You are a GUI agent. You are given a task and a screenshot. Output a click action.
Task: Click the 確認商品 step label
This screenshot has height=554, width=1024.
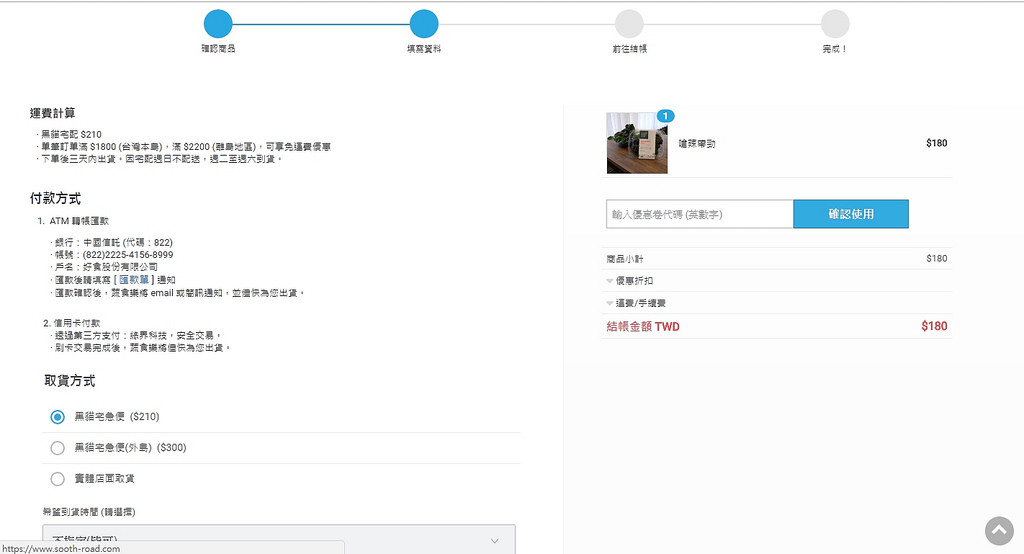click(x=218, y=48)
